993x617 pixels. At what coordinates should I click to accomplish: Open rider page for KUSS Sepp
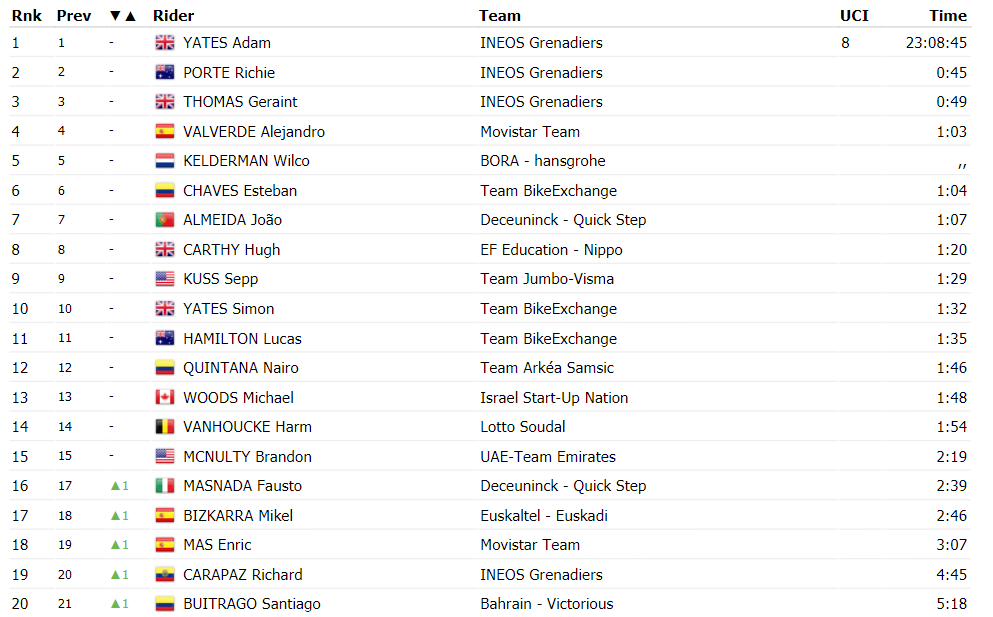[220, 279]
